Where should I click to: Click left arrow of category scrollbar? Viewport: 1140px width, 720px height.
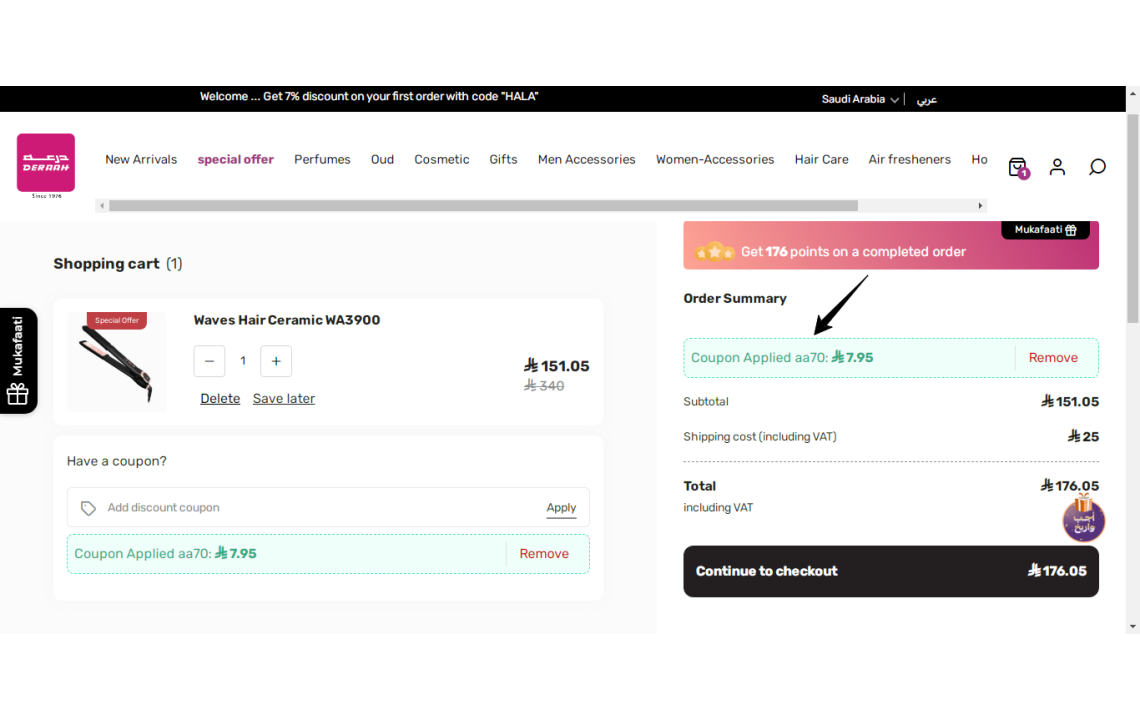click(102, 206)
